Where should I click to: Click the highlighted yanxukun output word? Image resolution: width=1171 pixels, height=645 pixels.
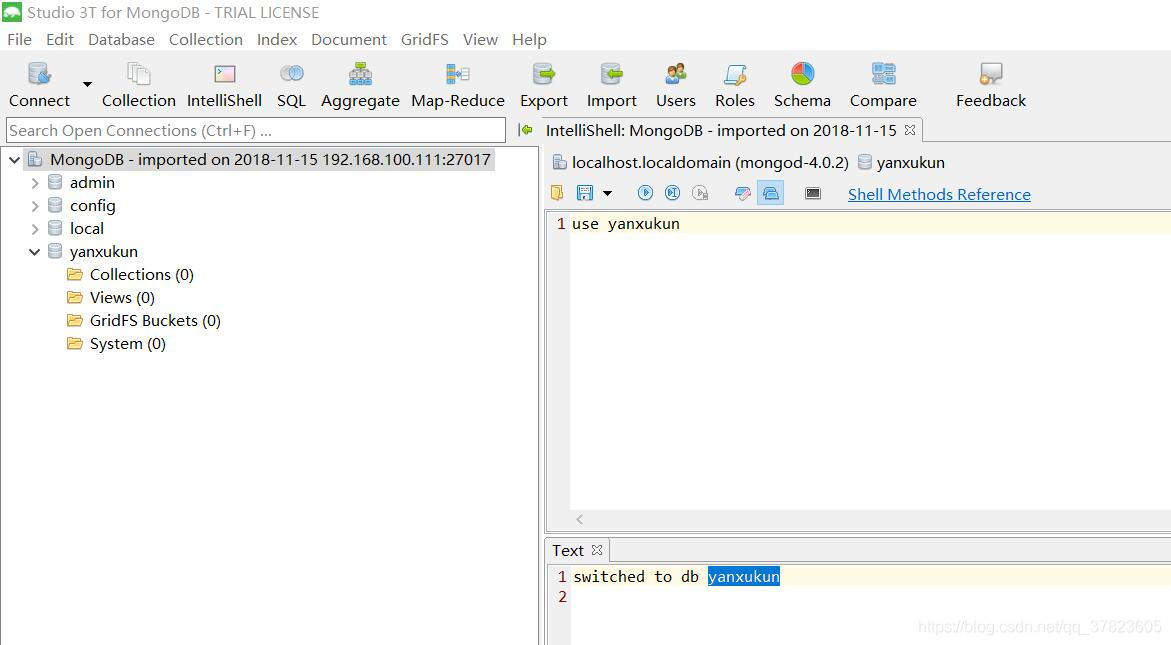744,577
